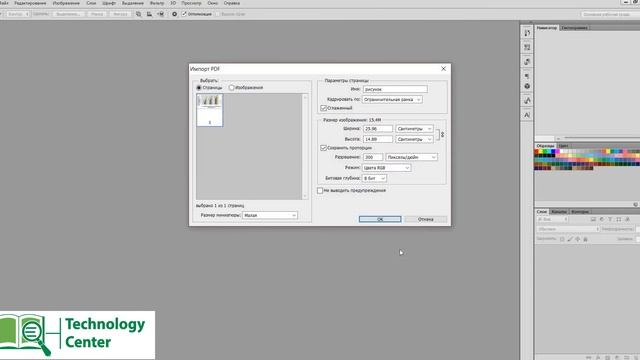
Task: Click the gear icon in the options bar
Action: (174, 14)
